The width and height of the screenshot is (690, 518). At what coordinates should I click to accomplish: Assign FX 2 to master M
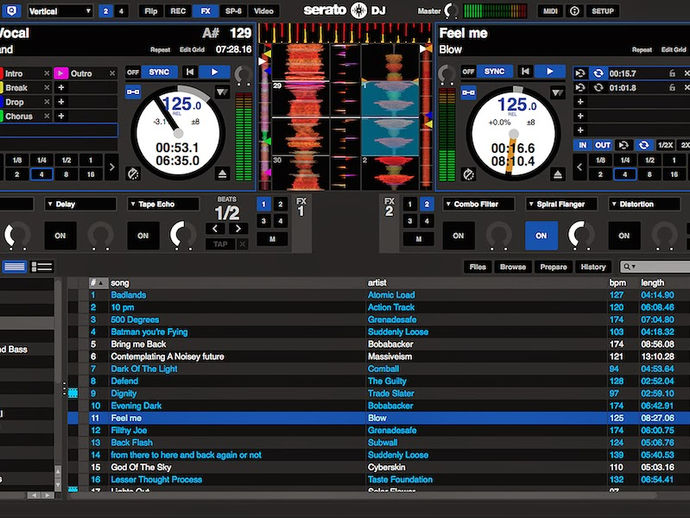tap(418, 239)
